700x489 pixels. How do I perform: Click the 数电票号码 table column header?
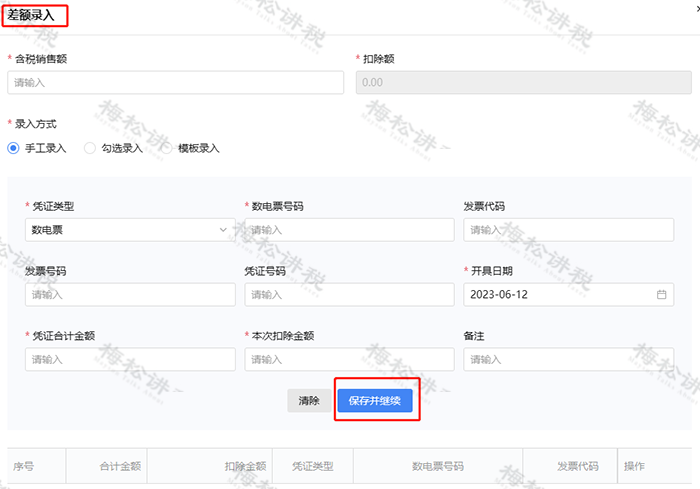pos(438,466)
